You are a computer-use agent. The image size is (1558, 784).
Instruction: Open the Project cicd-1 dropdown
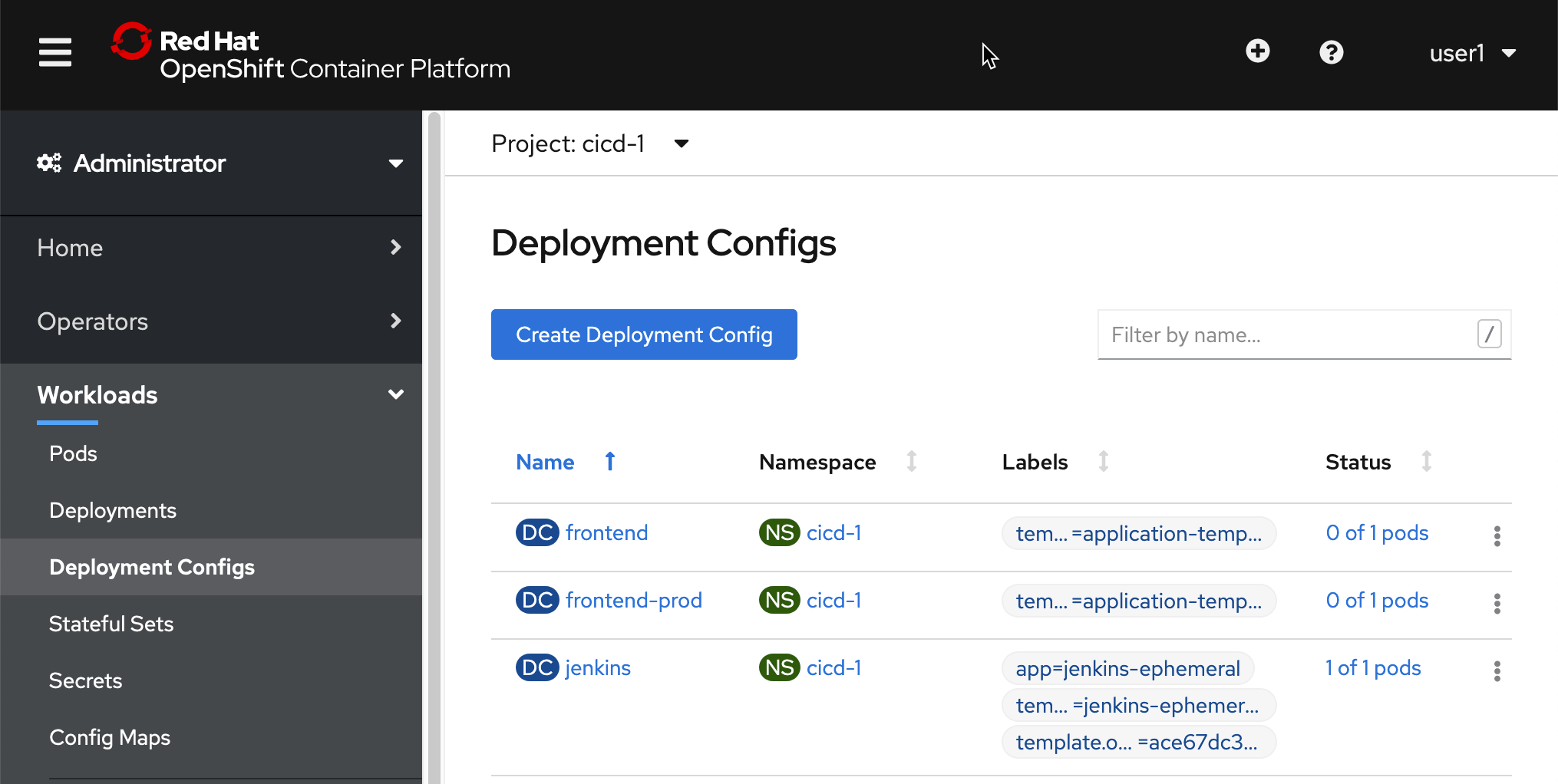590,143
